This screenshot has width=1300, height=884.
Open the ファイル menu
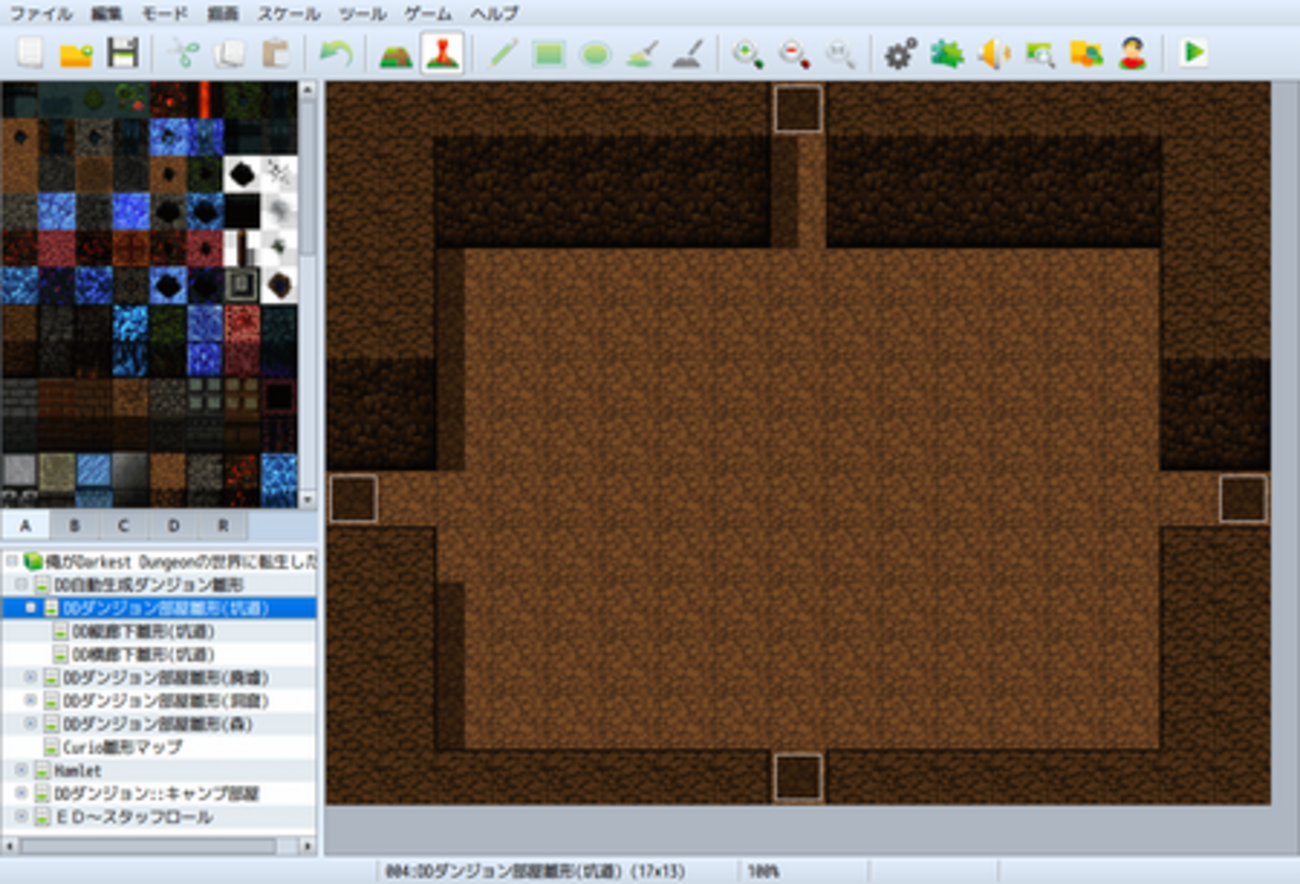(x=41, y=14)
